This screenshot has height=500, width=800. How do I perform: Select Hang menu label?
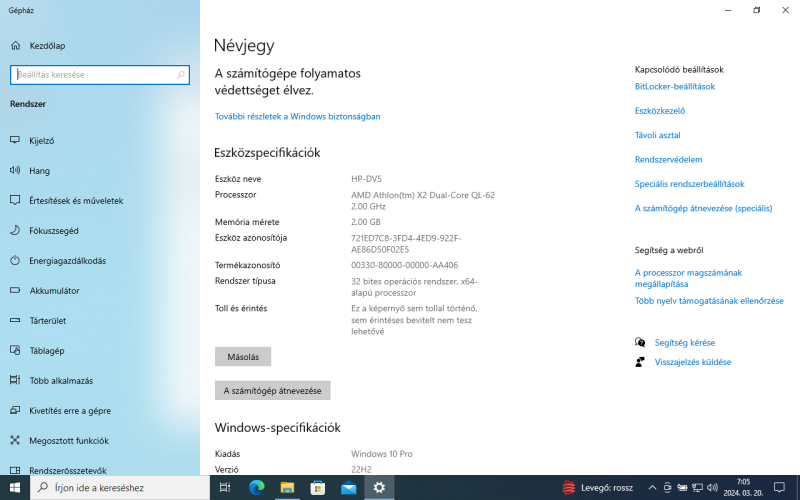click(x=39, y=170)
